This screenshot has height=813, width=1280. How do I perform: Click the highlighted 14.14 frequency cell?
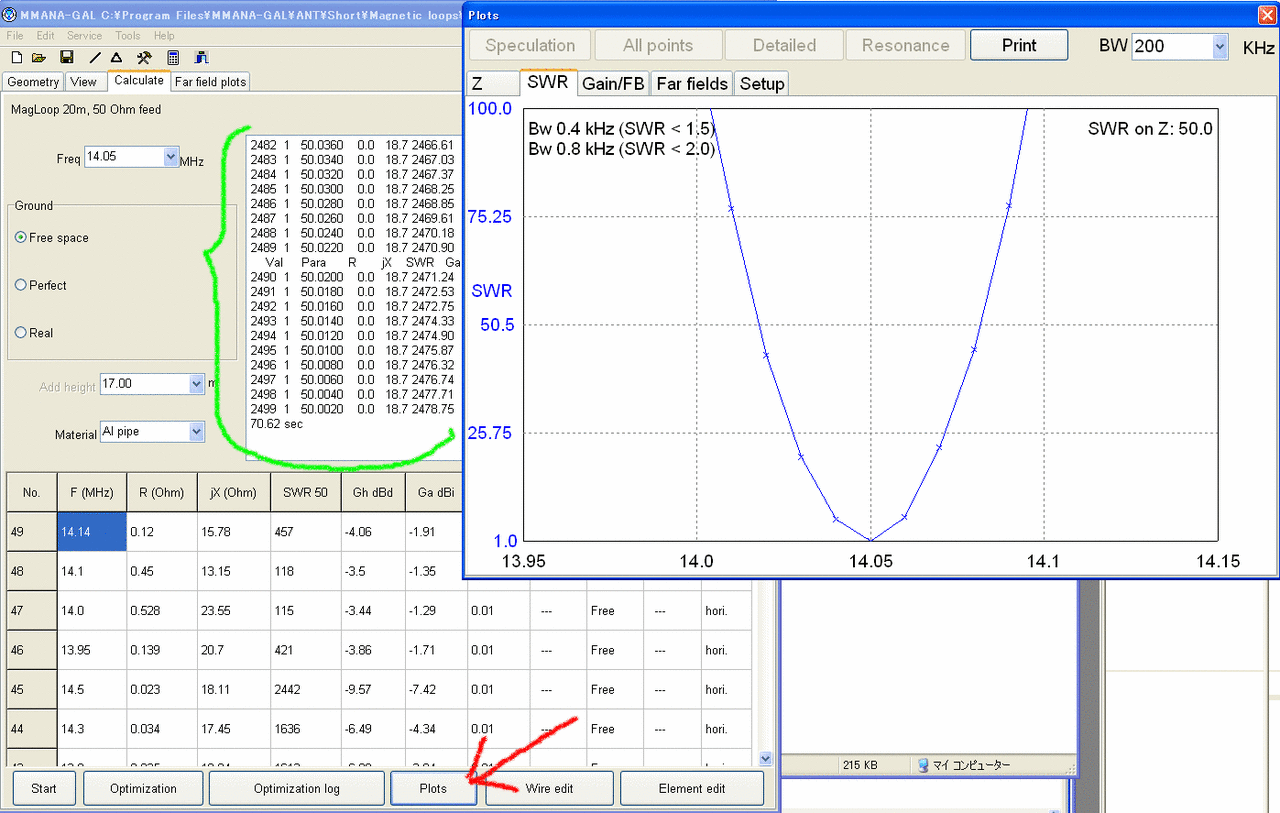tap(92, 532)
